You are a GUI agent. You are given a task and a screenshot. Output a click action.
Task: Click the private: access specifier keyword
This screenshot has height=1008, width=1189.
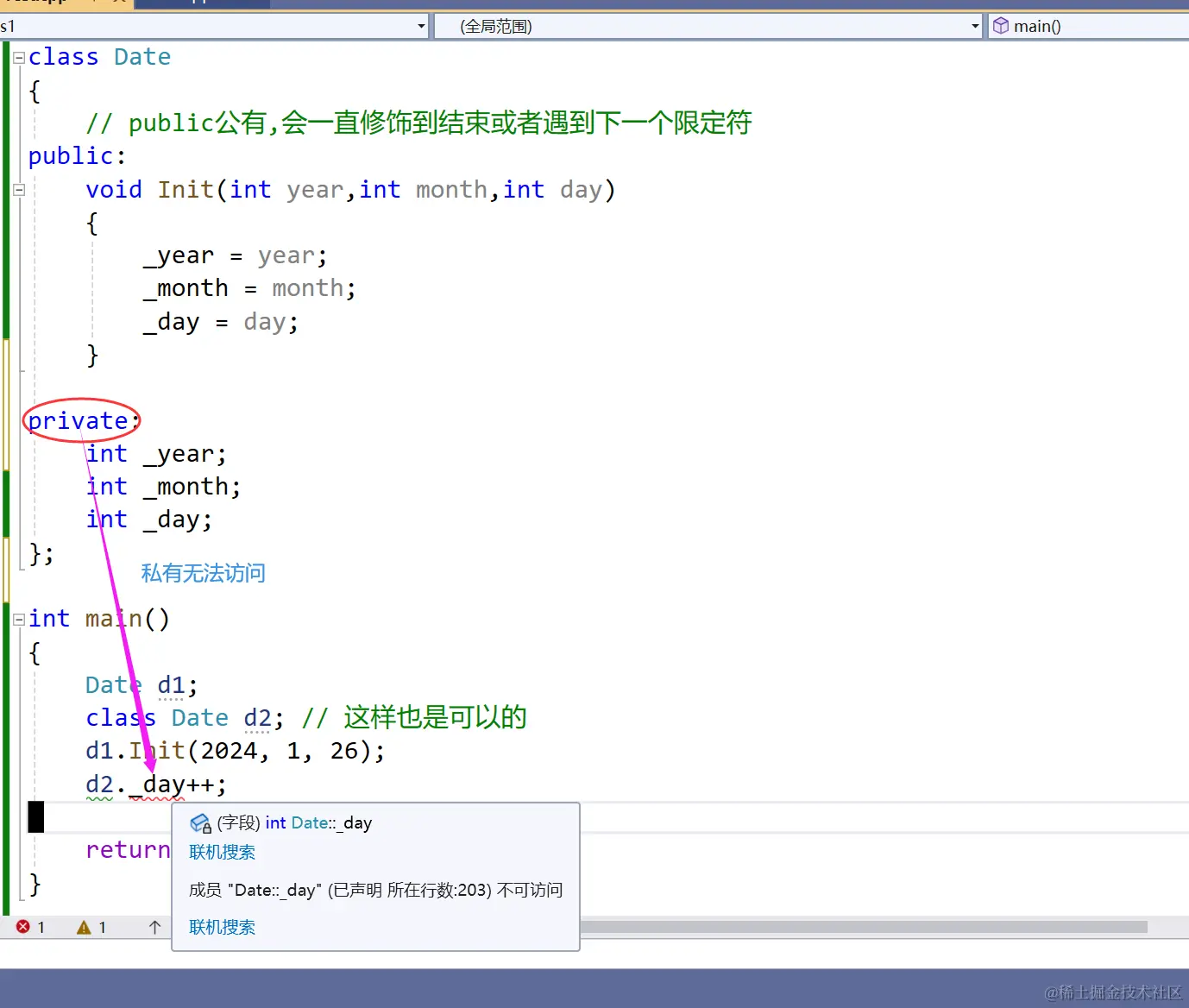(84, 421)
